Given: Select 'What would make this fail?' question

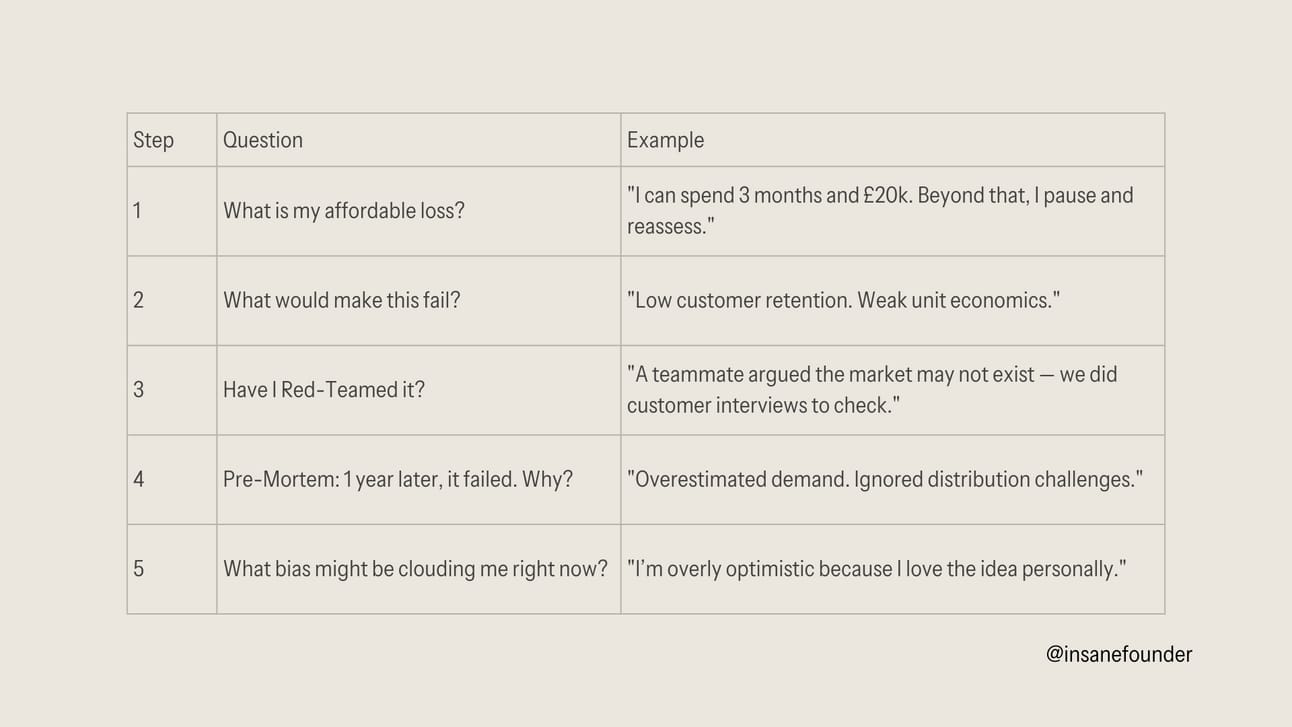Looking at the screenshot, I should pyautogui.click(x=342, y=300).
